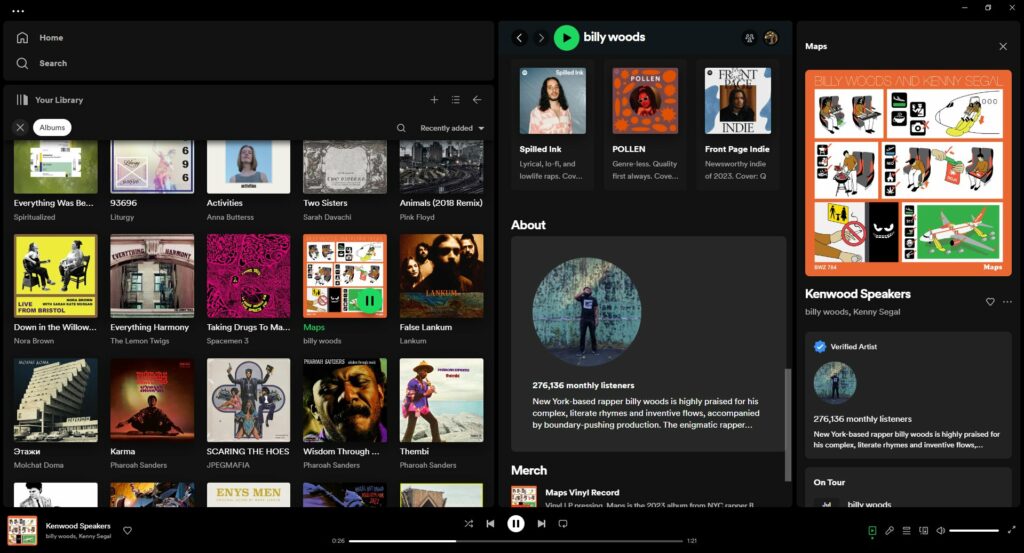Pause the current song
The width and height of the screenshot is (1024, 553).
point(516,524)
